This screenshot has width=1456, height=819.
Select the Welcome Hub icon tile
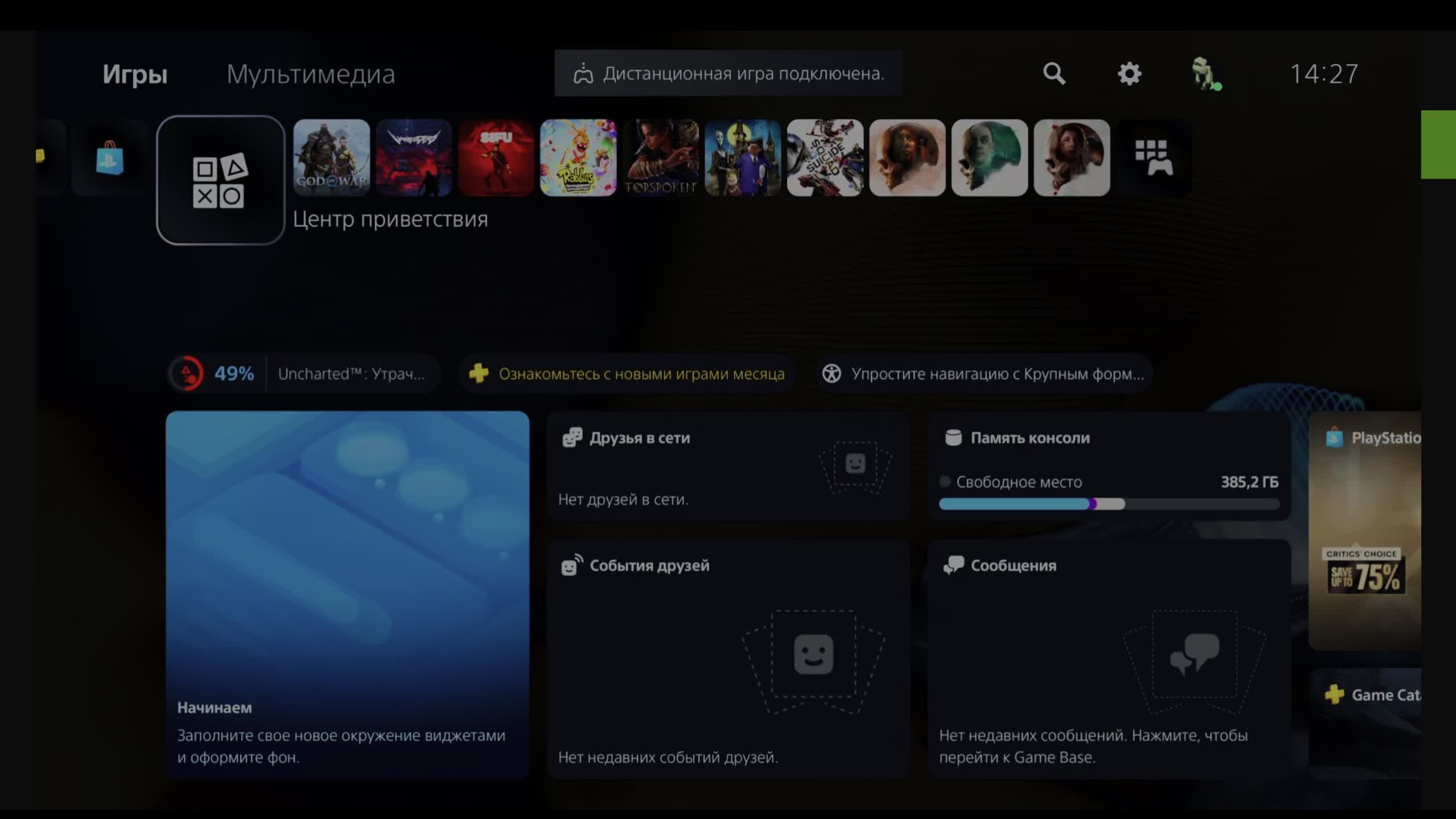pos(221,180)
